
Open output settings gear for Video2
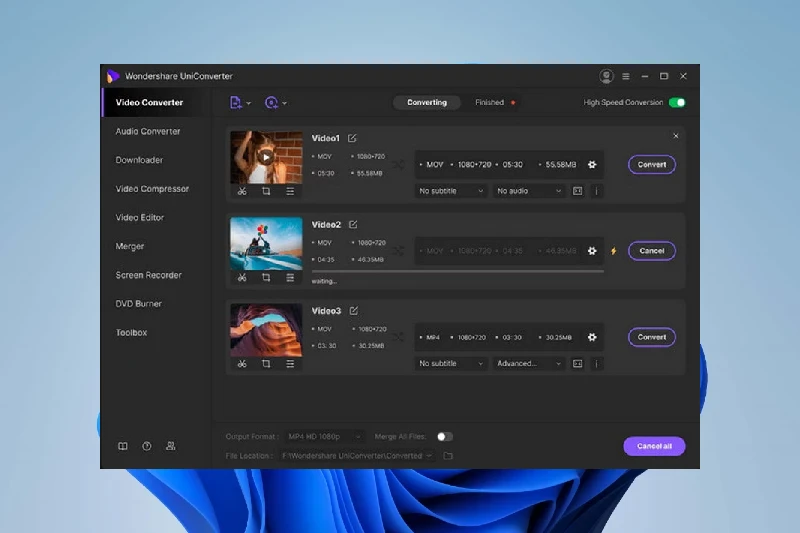click(592, 251)
